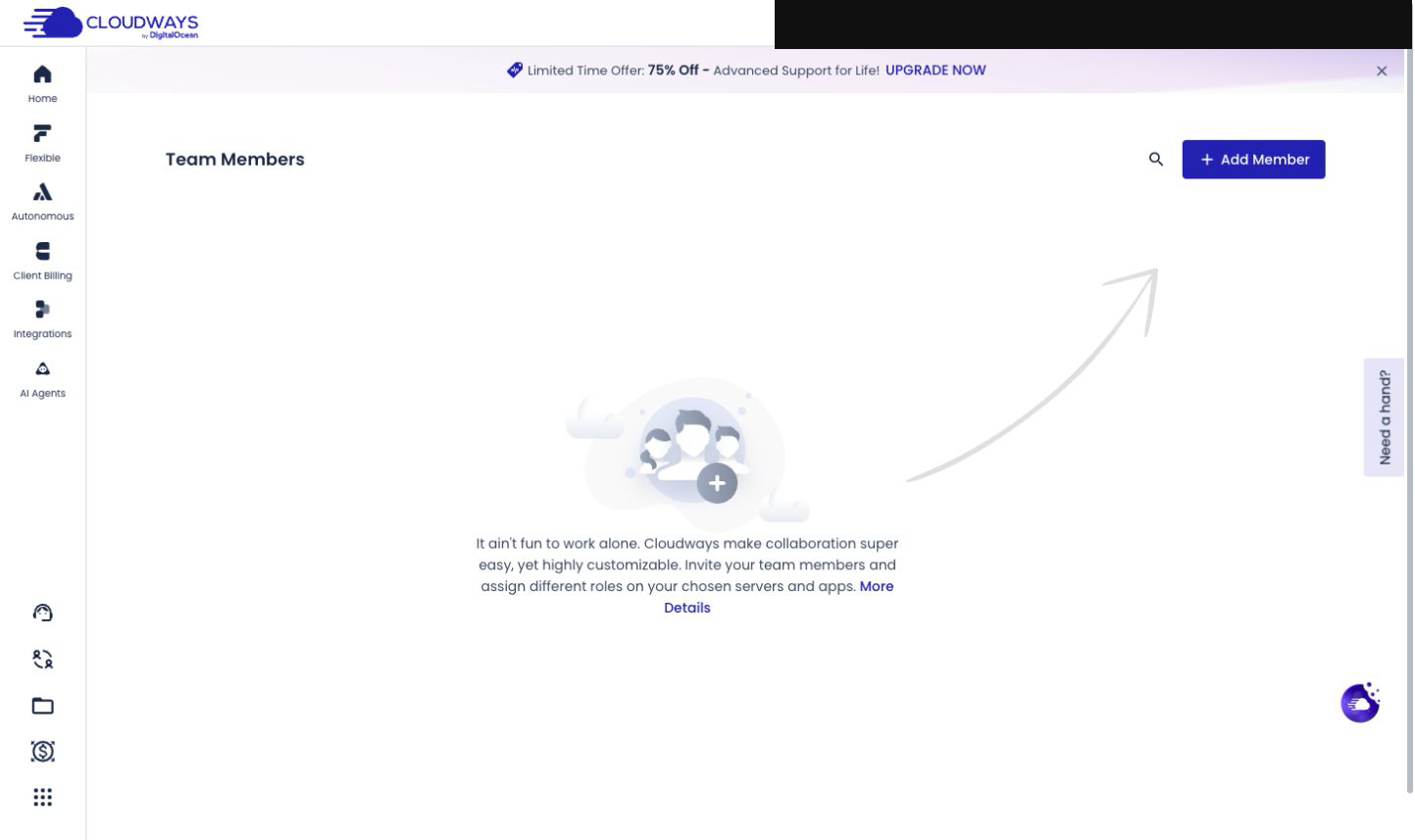Open the More Details link
Viewport: 1415px width, 840px height.
tap(779, 597)
